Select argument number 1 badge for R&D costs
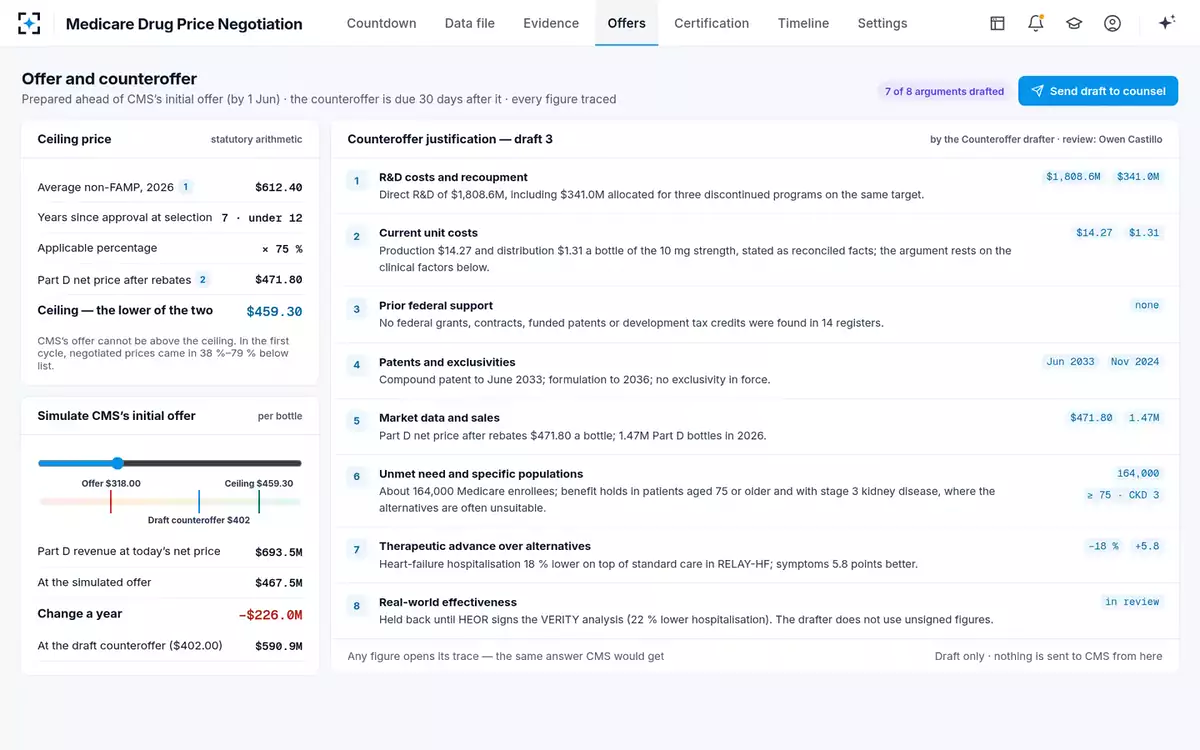This screenshot has height=750, width=1200. tap(356, 181)
